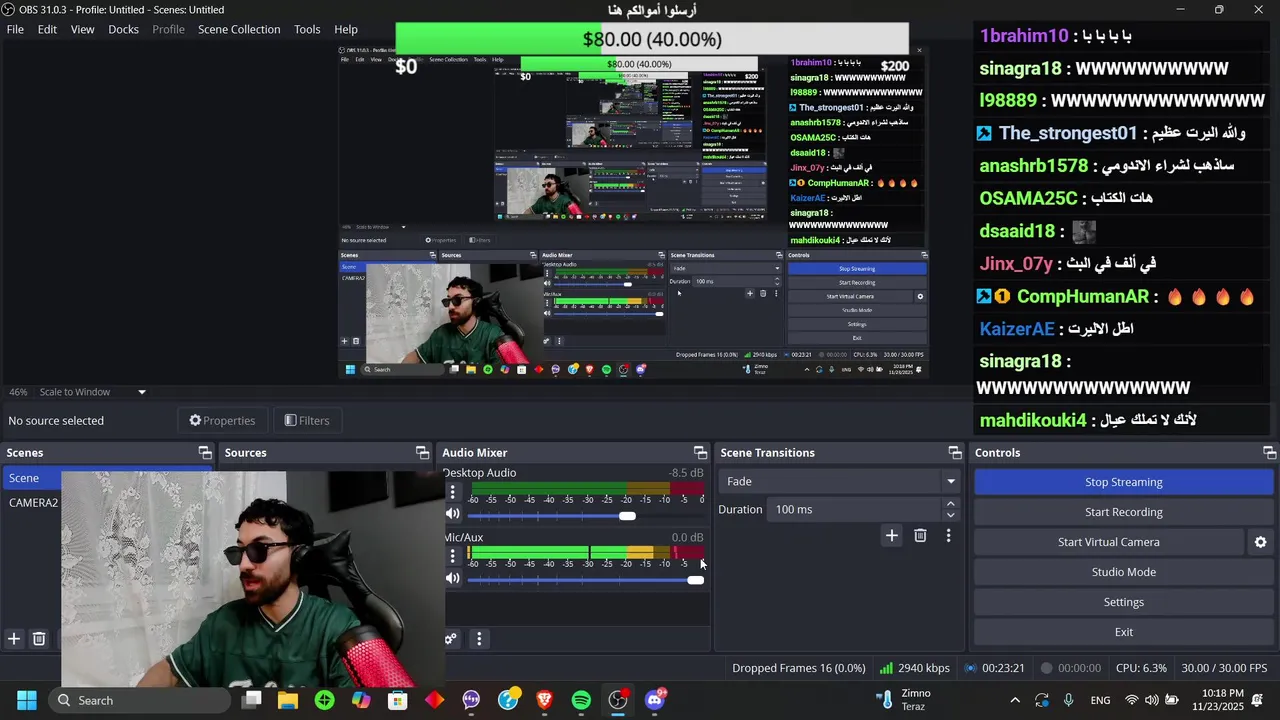1280x720 pixels.
Task: Open Windows Start menu
Action: (x=27, y=700)
